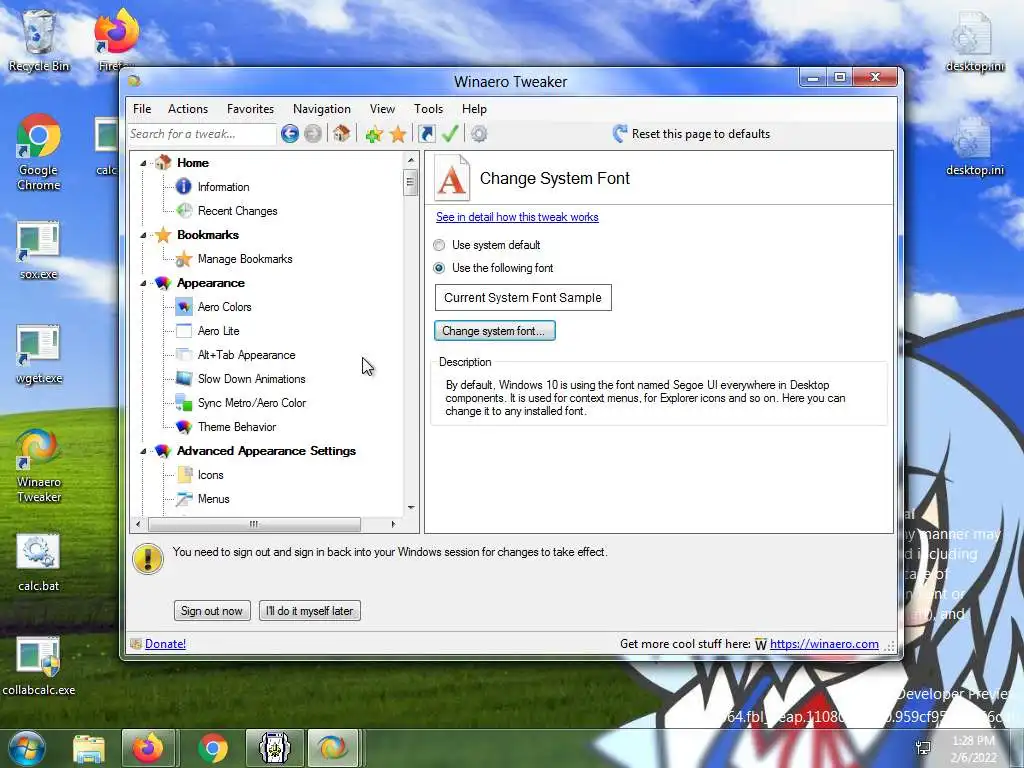
Task: Click the Icons tree folder icon
Action: (185, 475)
